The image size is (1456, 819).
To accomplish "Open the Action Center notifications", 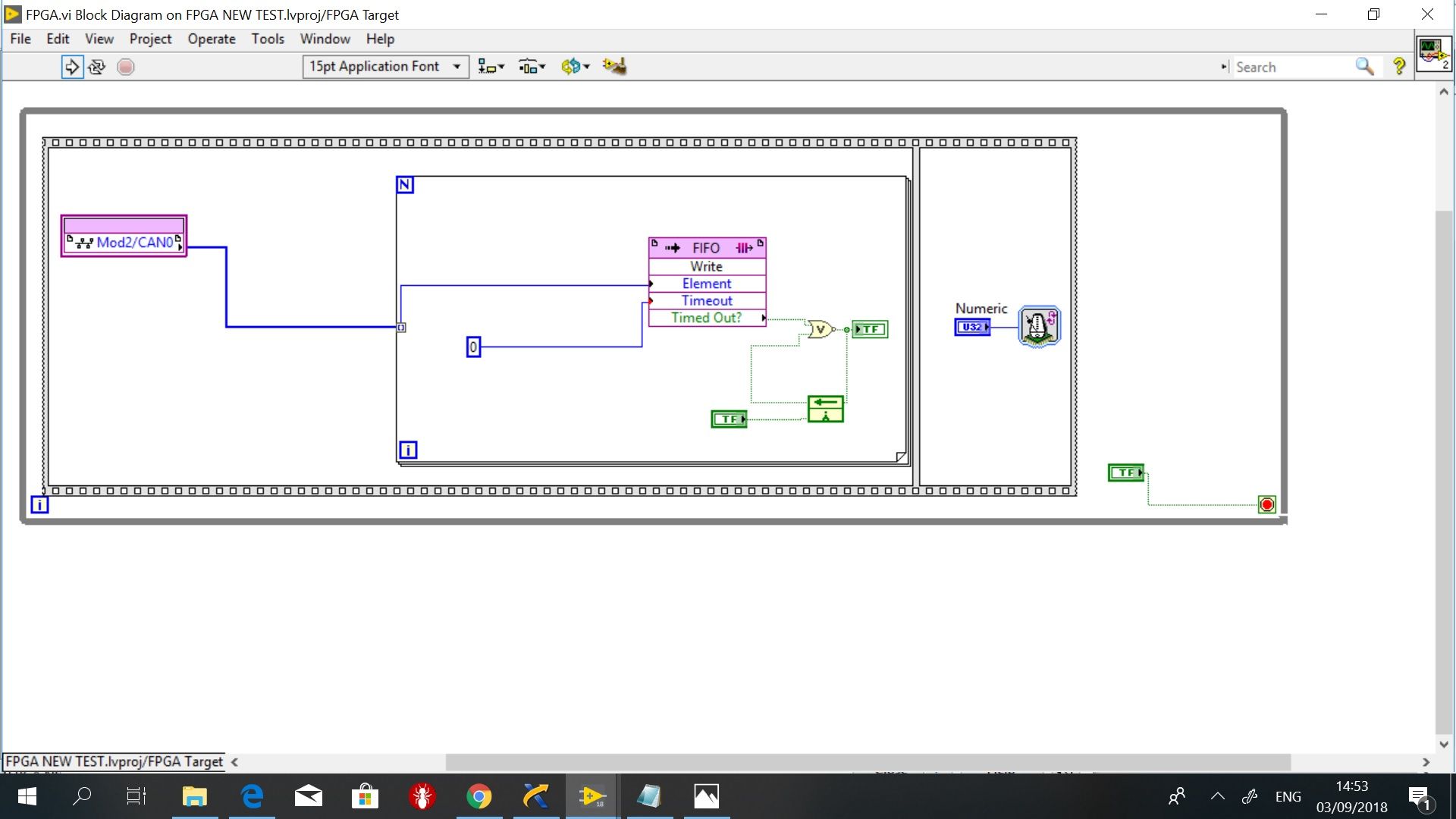I will click(x=1419, y=797).
